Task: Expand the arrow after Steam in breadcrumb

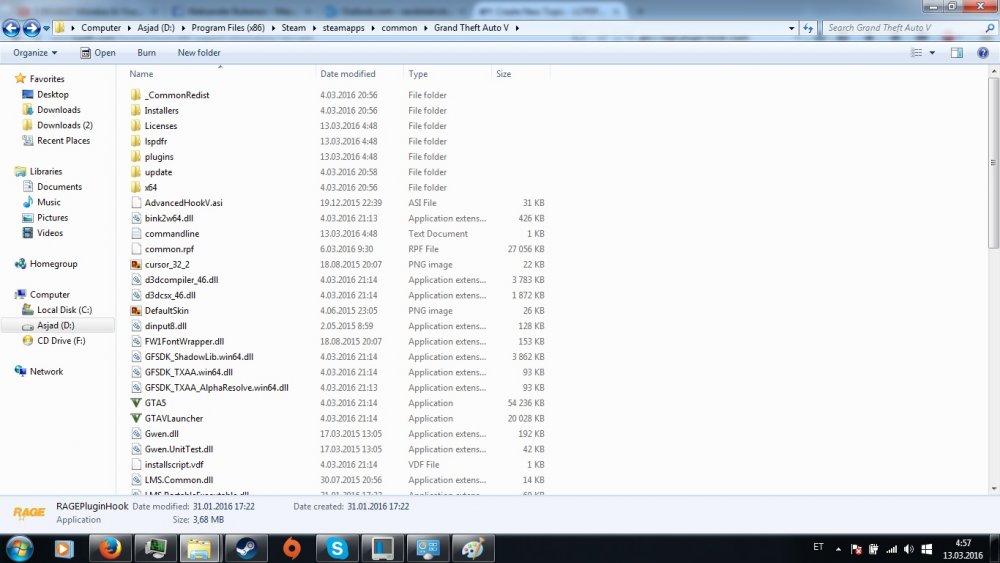Action: click(x=314, y=28)
